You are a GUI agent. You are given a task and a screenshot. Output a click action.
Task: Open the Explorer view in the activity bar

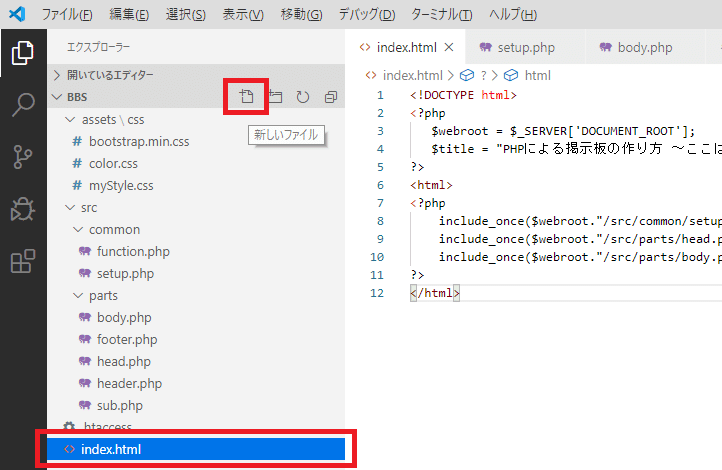tap(23, 52)
